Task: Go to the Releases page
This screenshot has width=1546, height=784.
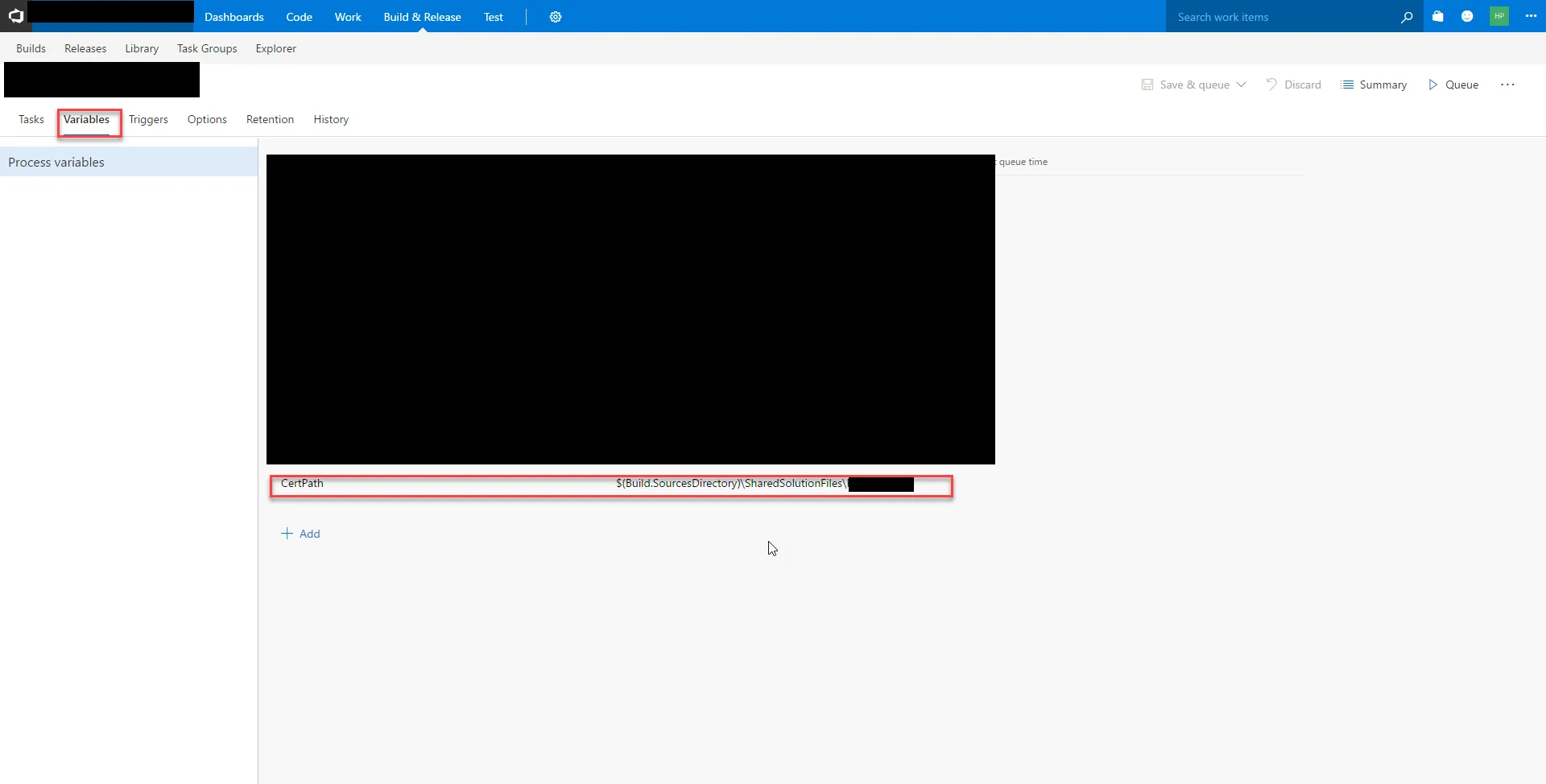Action: (x=85, y=48)
